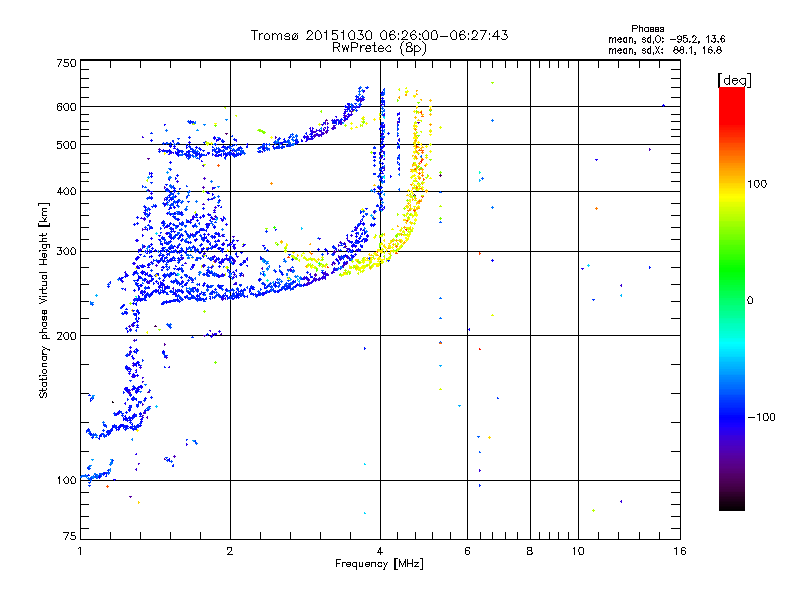Click the 'mean, sd,O: -95.2, 13.6' text
This screenshot has width=800, height=600.
666,39
